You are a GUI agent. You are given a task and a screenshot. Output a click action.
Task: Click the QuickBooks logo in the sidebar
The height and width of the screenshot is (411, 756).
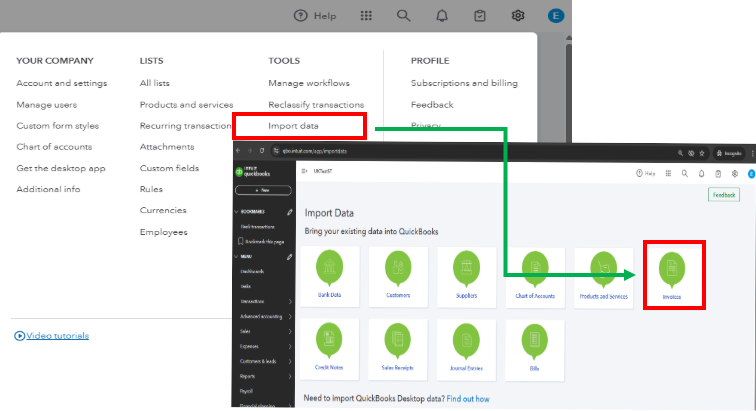pyautogui.click(x=252, y=172)
